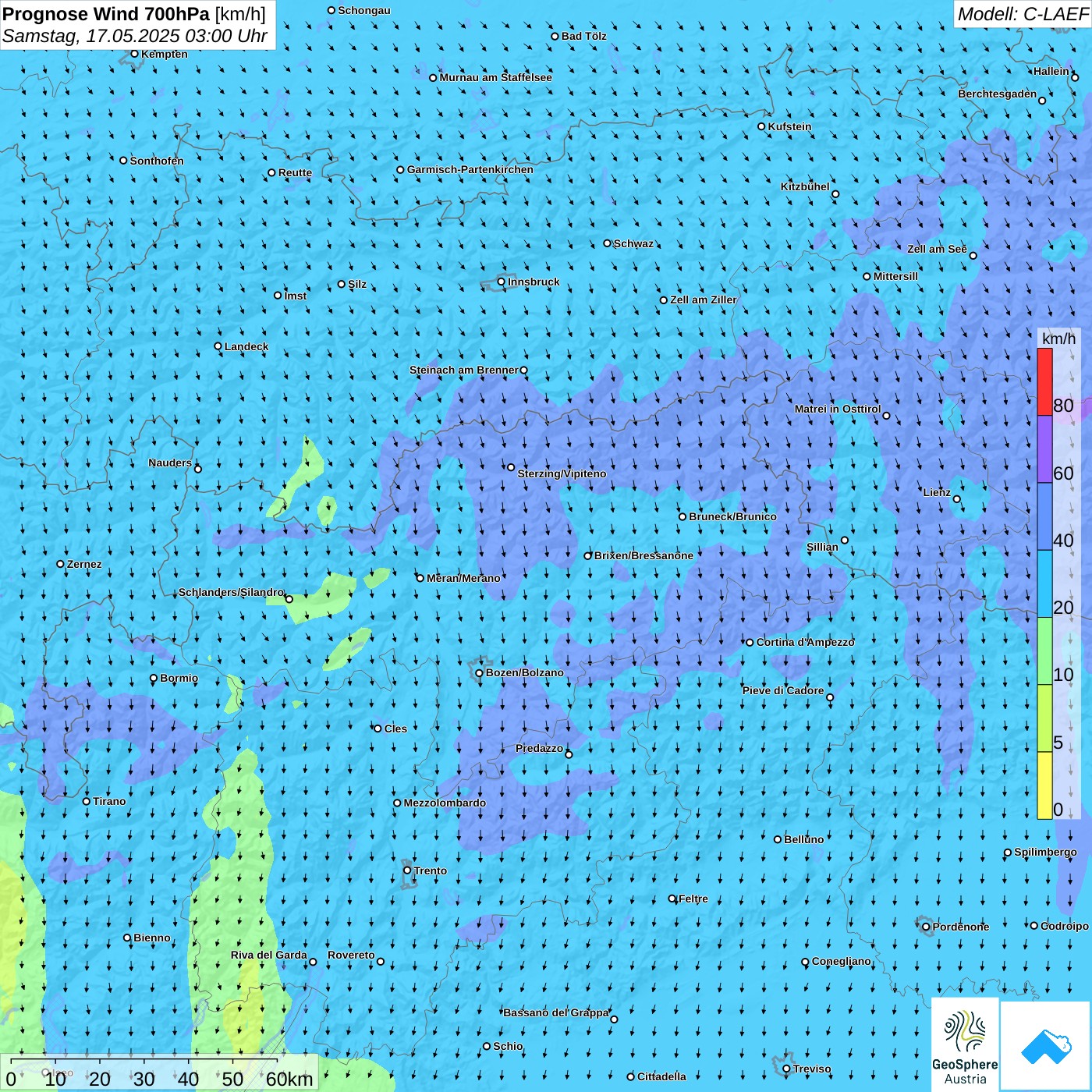Click the 'Spilimbergo' label

[x=1046, y=852]
